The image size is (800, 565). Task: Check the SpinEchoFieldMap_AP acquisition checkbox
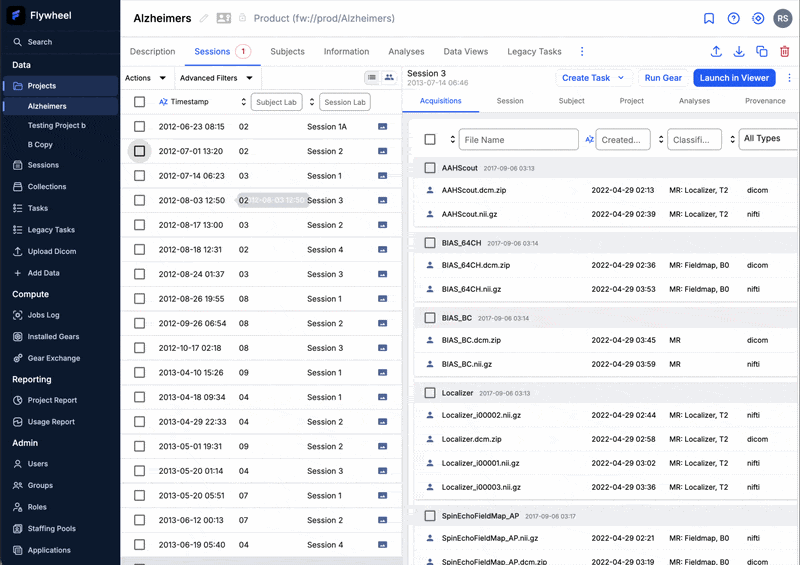430,516
